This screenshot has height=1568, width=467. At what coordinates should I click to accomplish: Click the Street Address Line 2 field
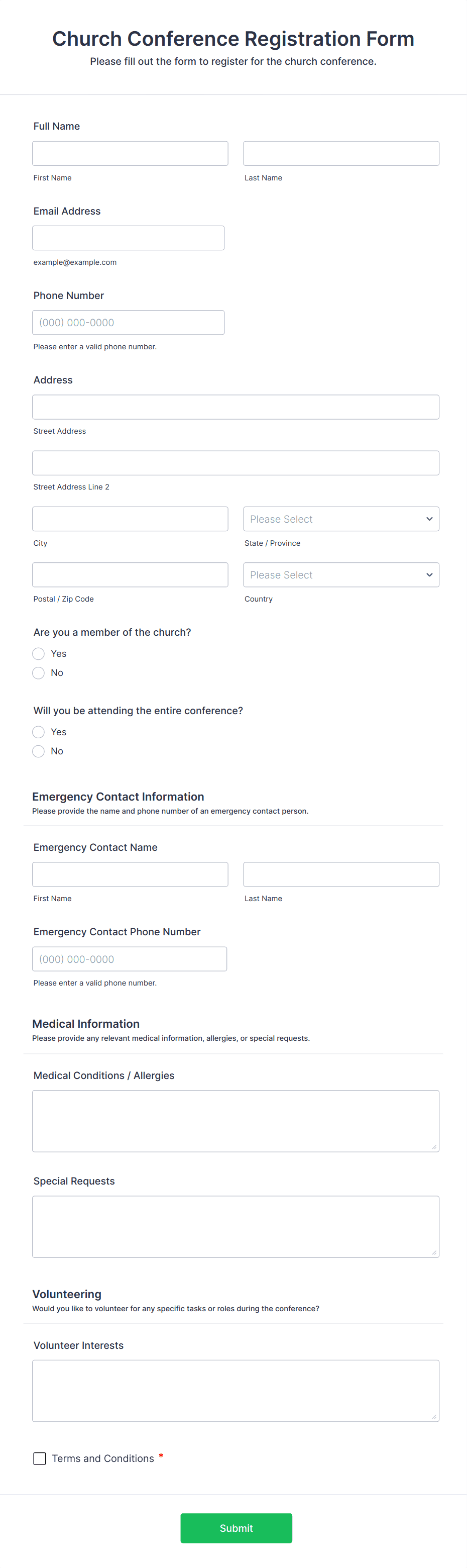pos(236,462)
